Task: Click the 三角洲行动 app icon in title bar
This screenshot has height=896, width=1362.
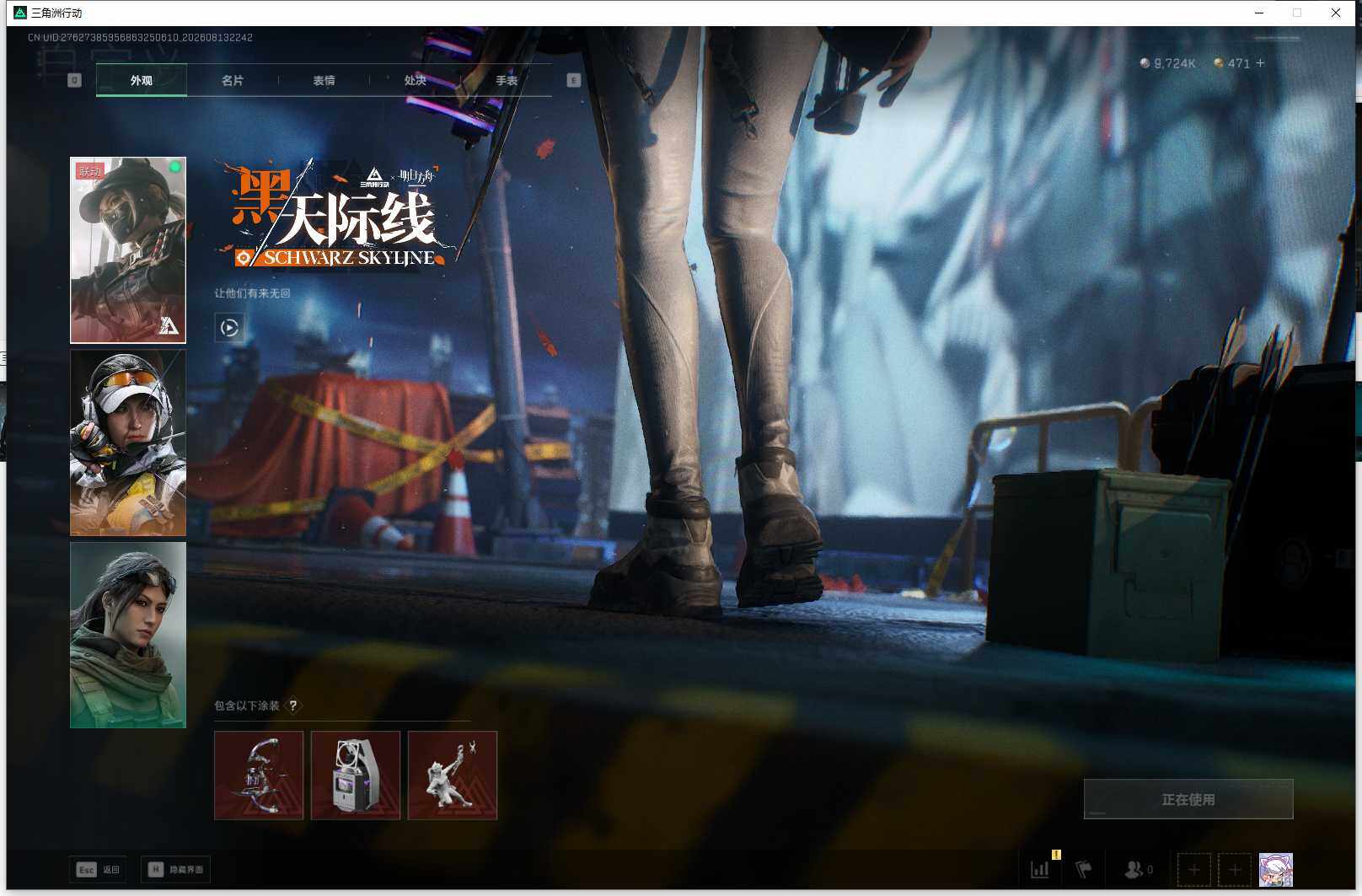Action: click(x=20, y=13)
